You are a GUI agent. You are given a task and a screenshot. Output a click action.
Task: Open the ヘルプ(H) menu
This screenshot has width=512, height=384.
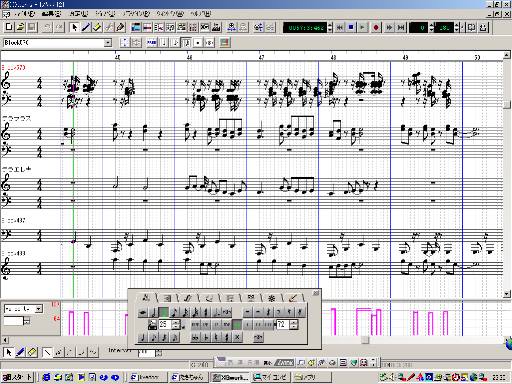(x=201, y=14)
